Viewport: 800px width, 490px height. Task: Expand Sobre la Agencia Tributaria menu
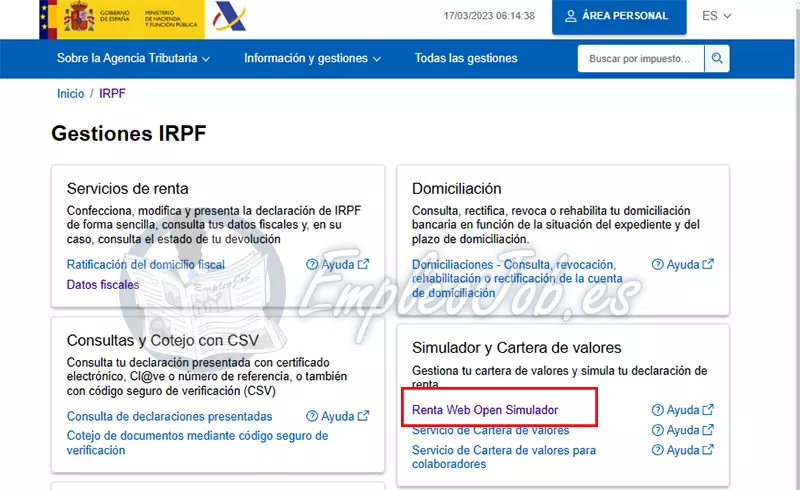(x=133, y=58)
